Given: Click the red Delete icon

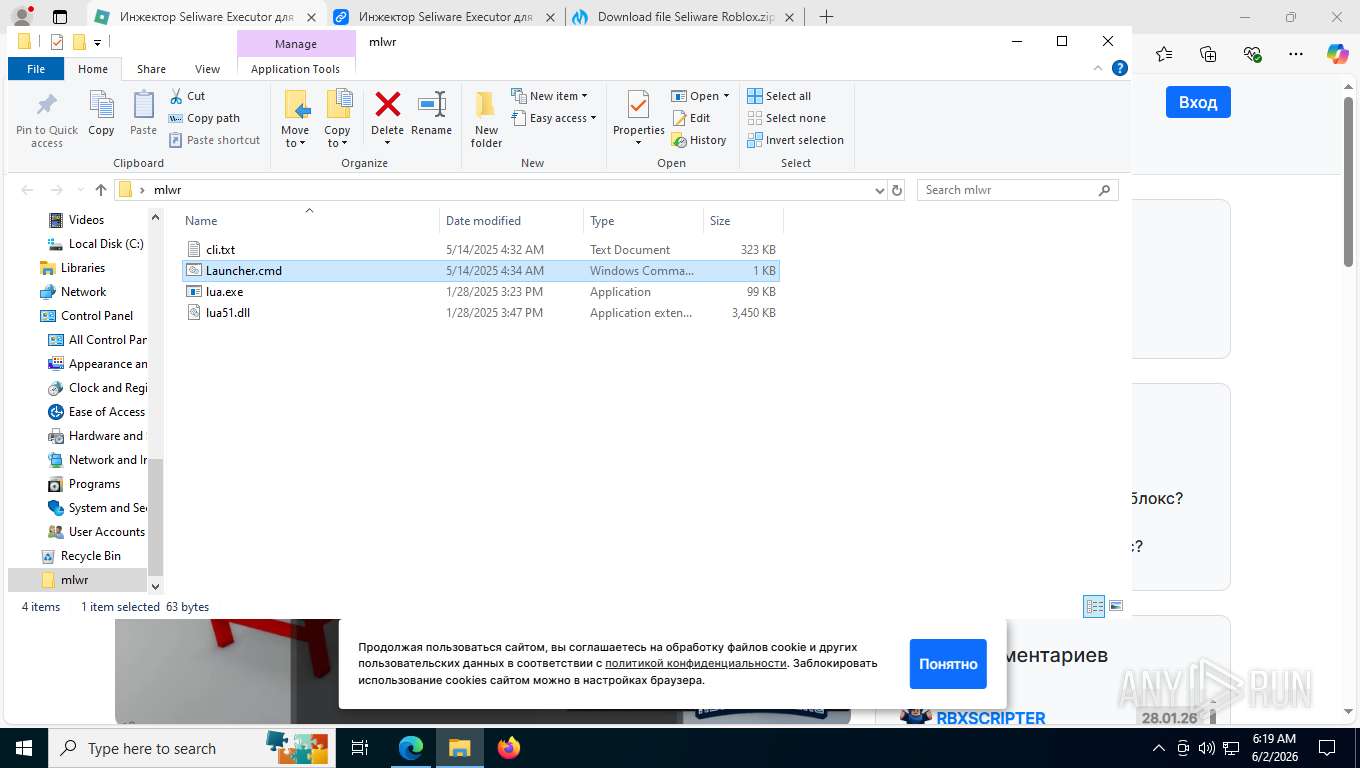Looking at the screenshot, I should click(387, 104).
